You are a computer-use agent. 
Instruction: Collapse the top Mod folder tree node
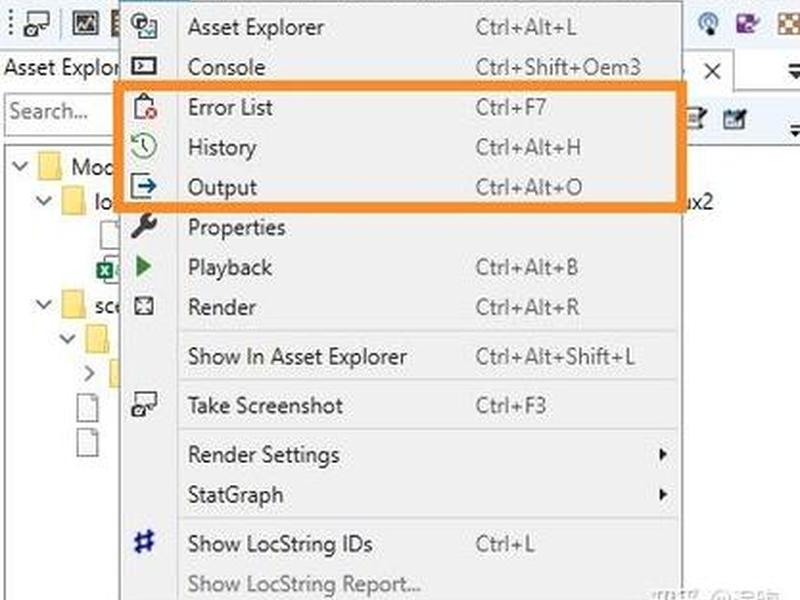tap(20, 166)
